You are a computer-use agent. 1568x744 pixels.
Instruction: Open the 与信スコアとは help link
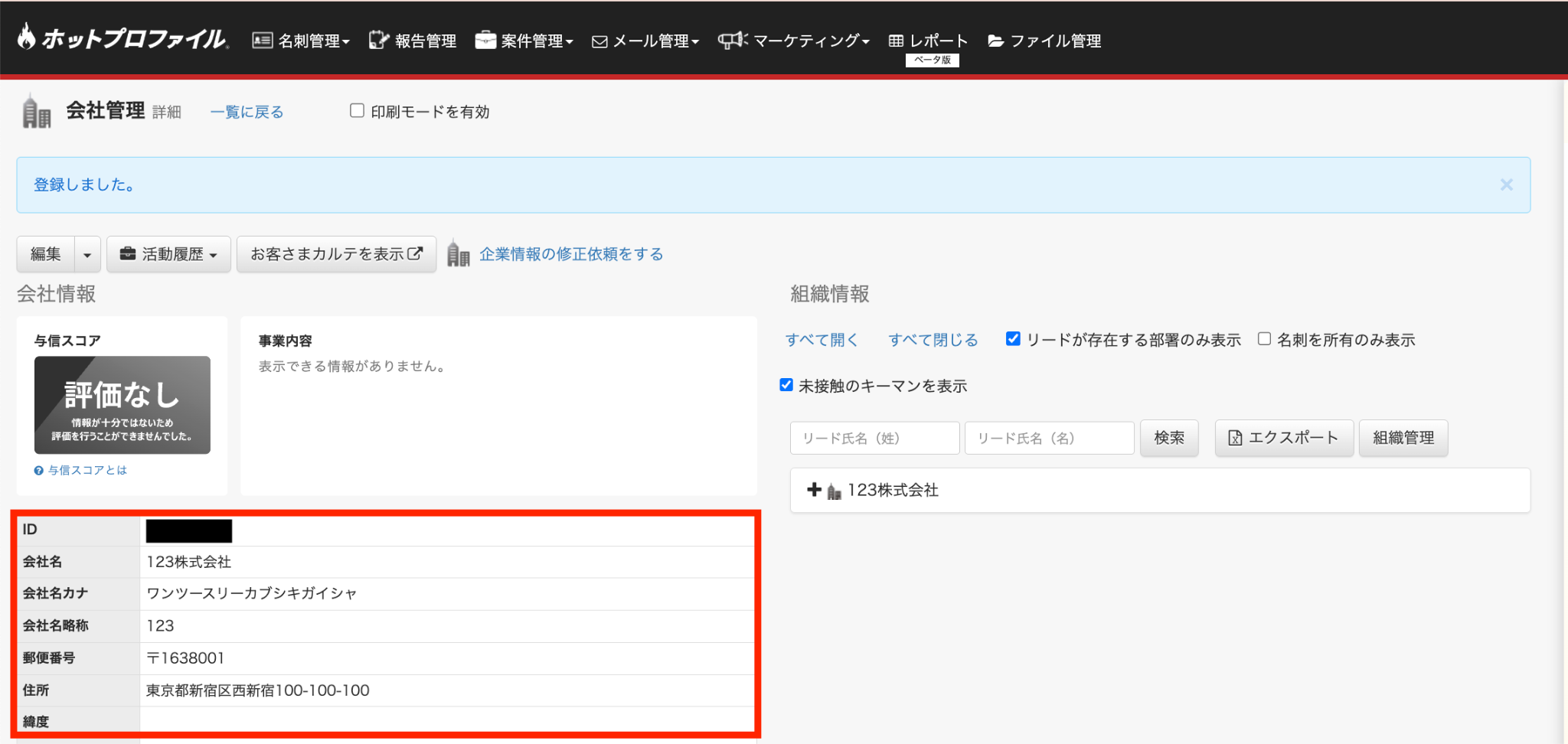pos(87,470)
